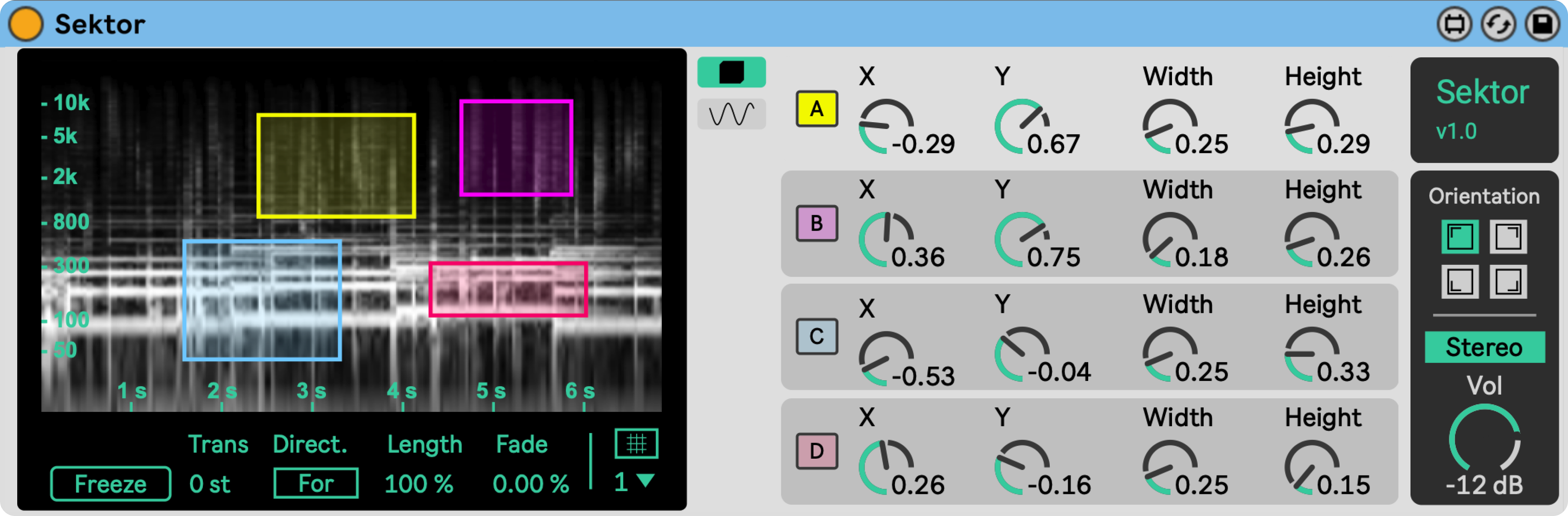Image resolution: width=1568 pixels, height=516 pixels.
Task: Select the bottom-left orientation icon
Action: (1460, 282)
